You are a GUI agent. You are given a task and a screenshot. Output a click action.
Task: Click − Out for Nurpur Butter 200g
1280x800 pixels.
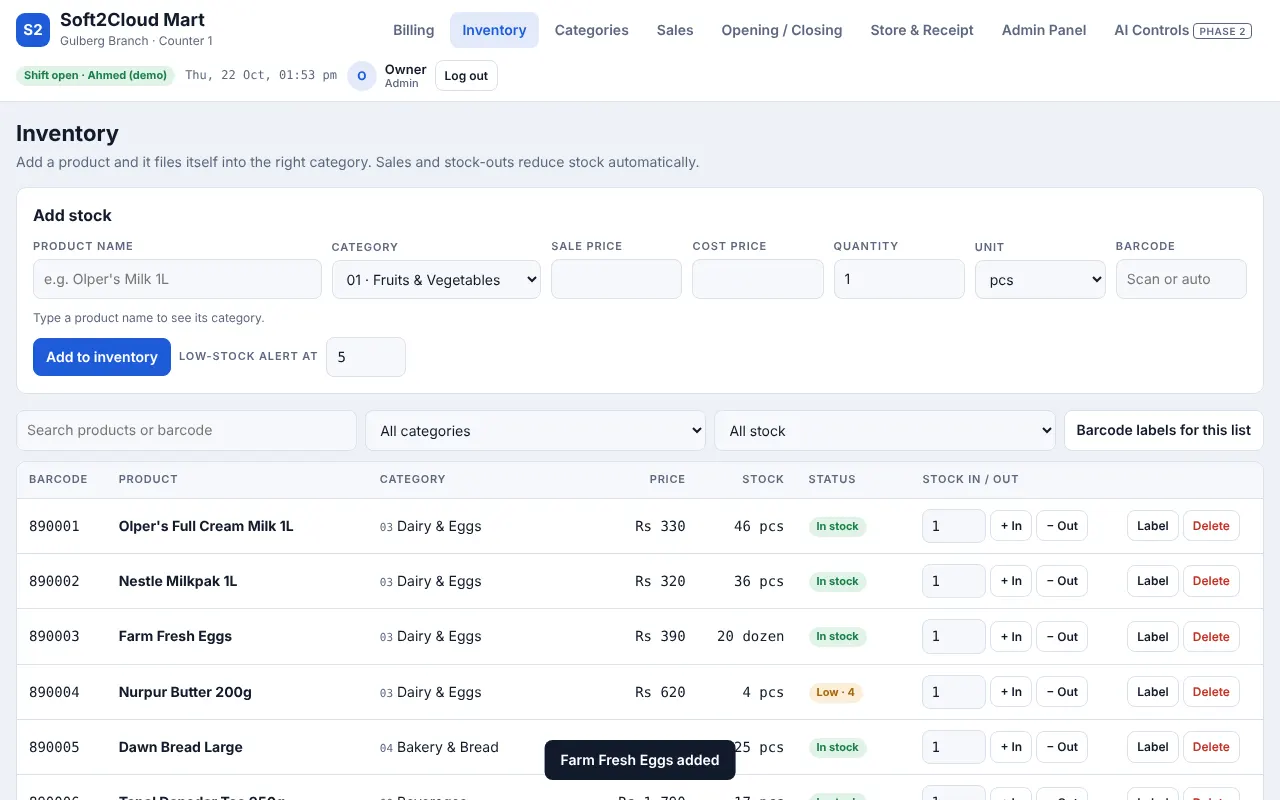[1062, 692]
